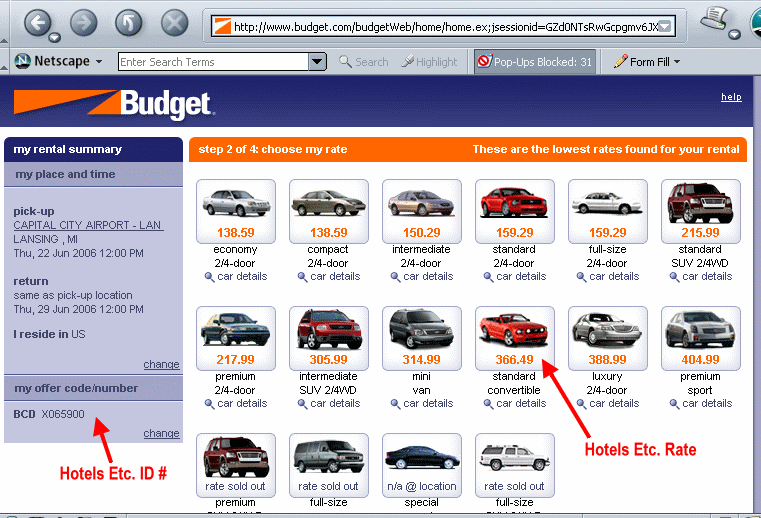
Task: Select the luxury 2/4-door car at 388.99
Action: click(608, 338)
